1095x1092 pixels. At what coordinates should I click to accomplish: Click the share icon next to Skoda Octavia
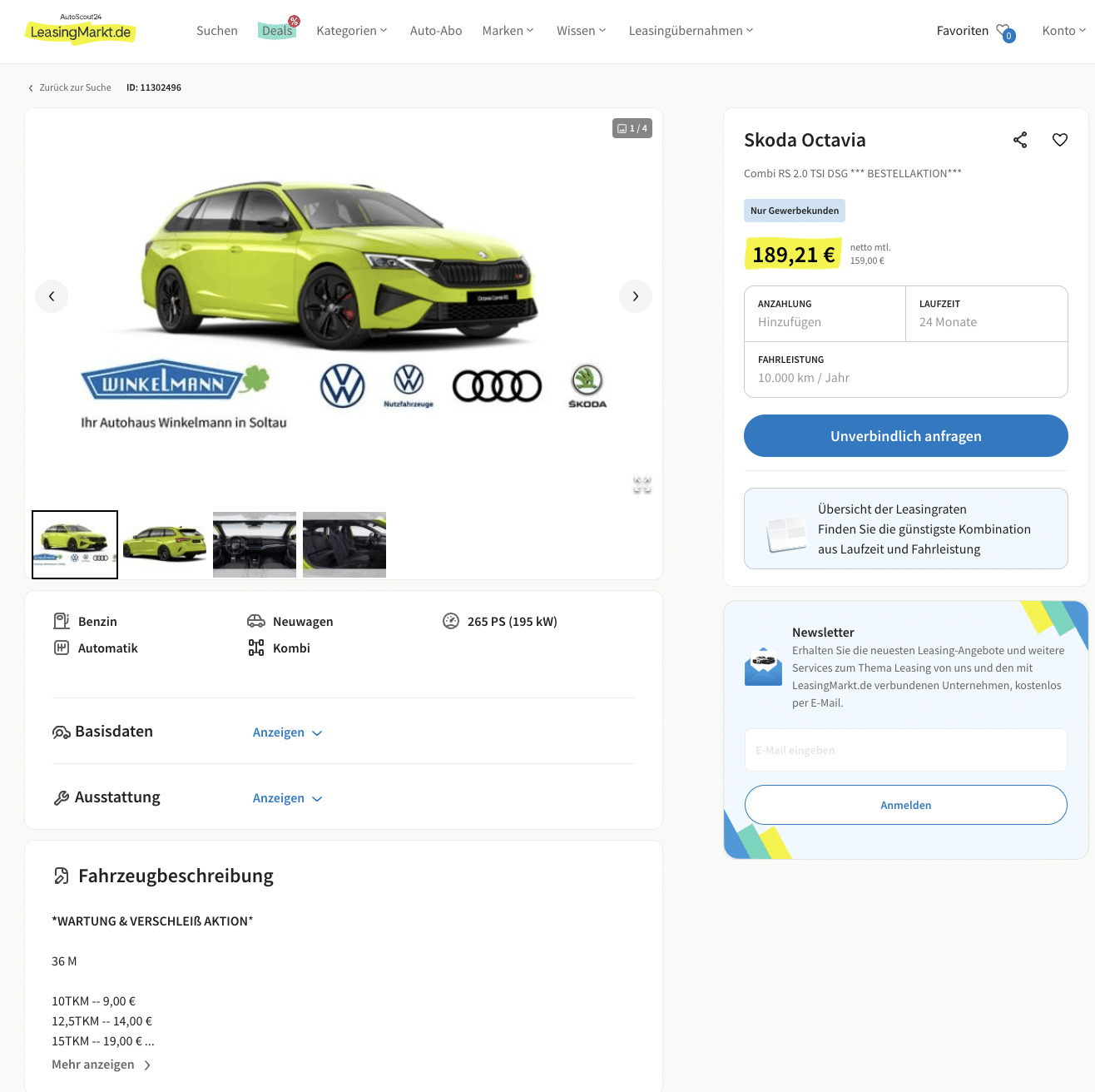click(x=1020, y=140)
